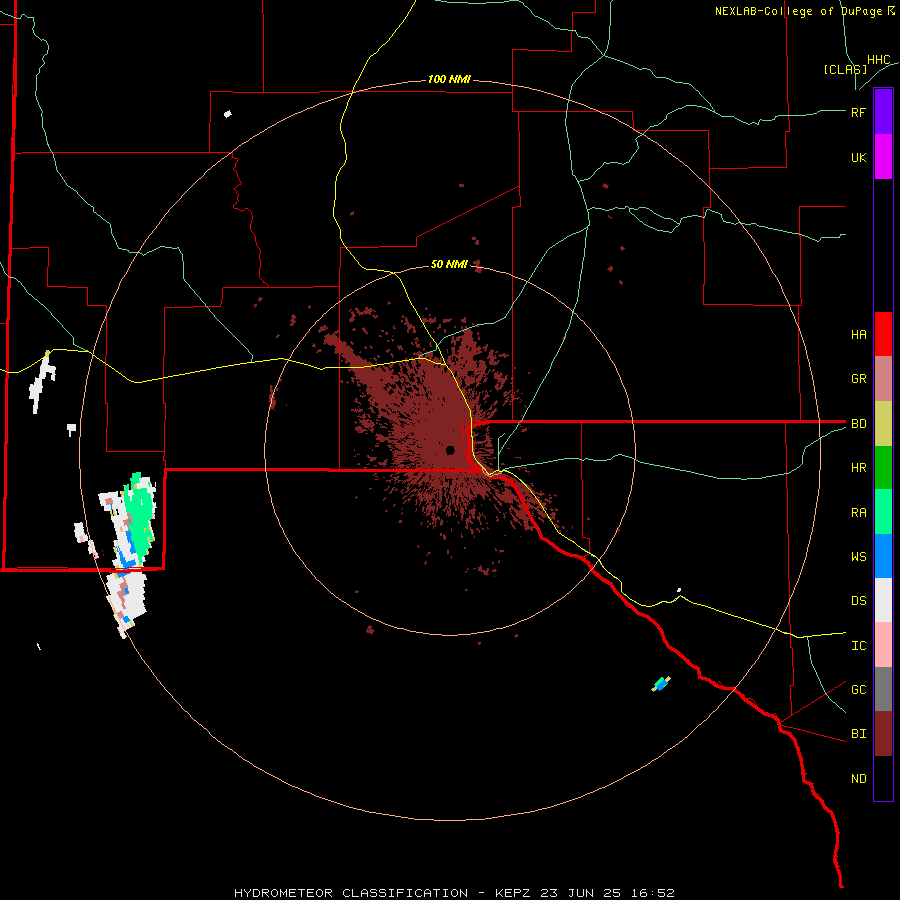Viewport: 900px width, 900px height.
Task: Click the UK magenta legend swatch
Action: click(883, 157)
